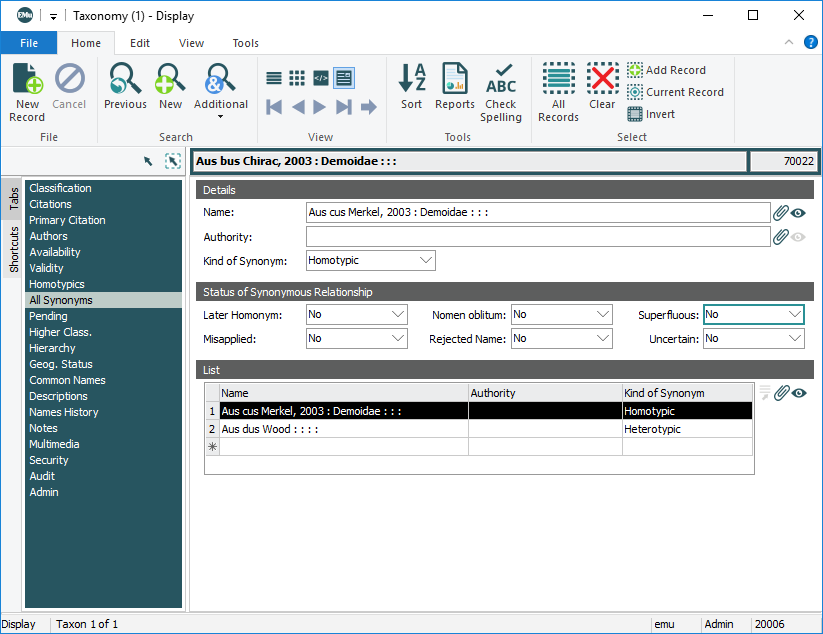Toggle the eye icon beside Name field
The image size is (823, 634).
pyautogui.click(x=798, y=213)
